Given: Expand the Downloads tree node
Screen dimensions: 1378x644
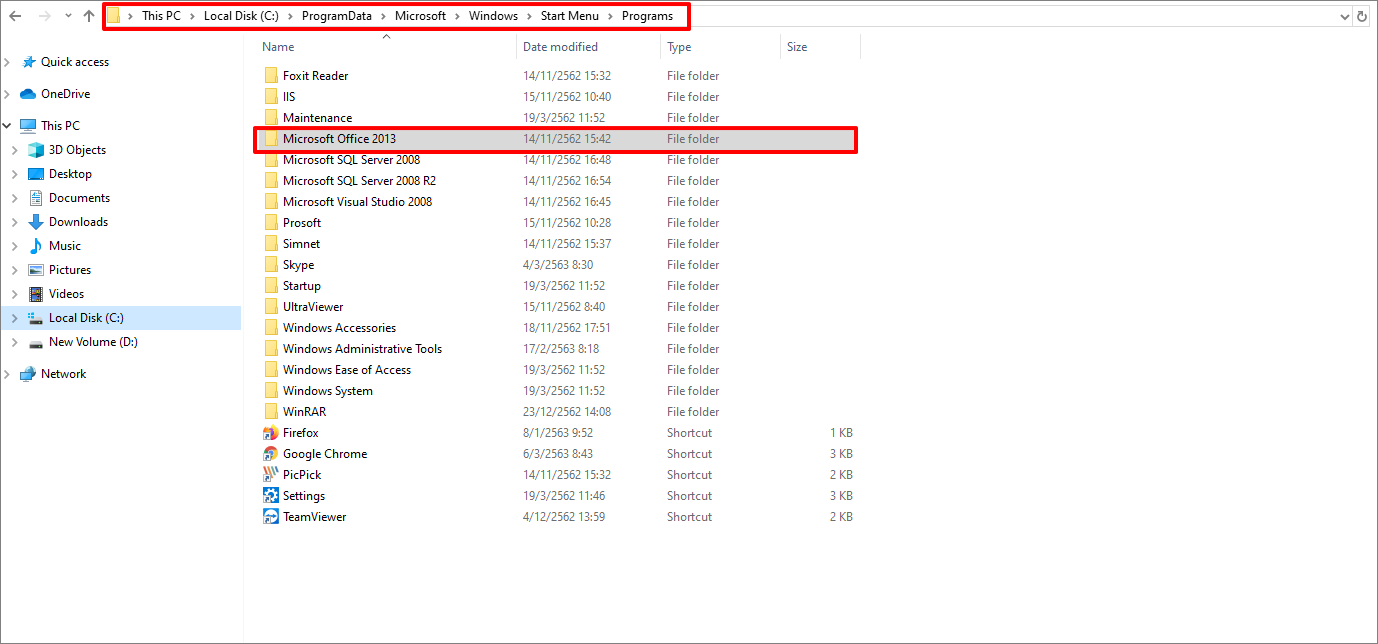Looking at the screenshot, I should 15,222.
